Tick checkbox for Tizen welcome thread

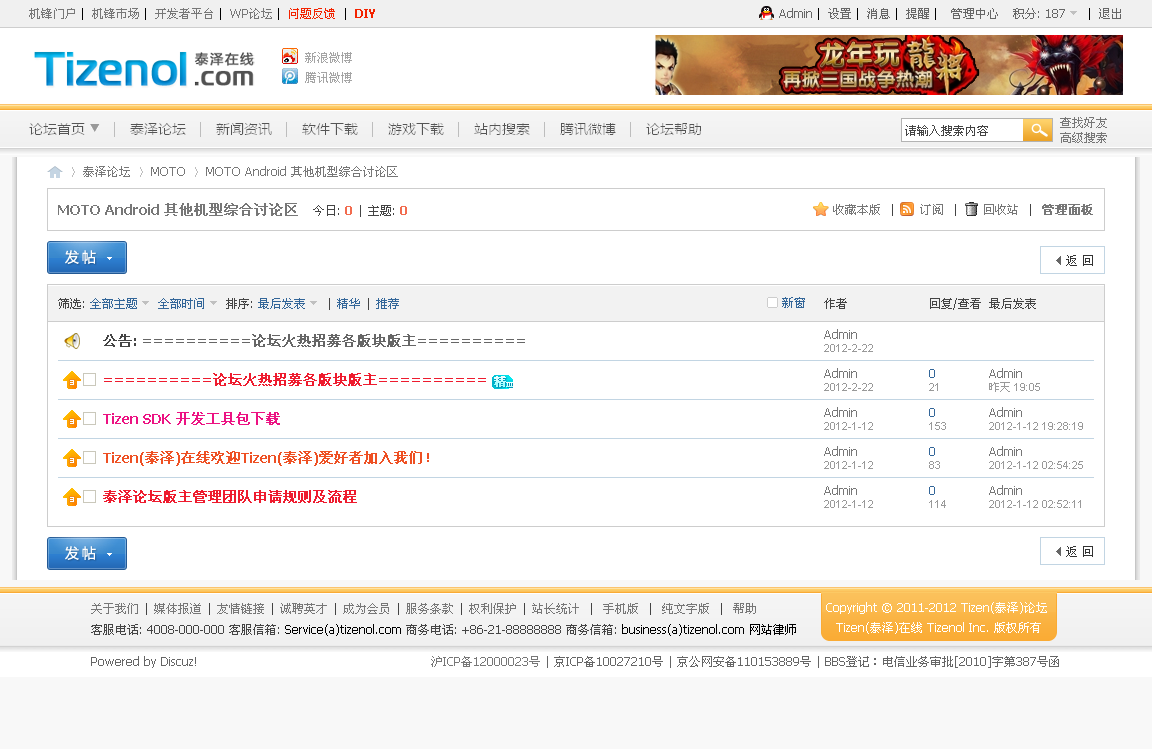click(90, 457)
